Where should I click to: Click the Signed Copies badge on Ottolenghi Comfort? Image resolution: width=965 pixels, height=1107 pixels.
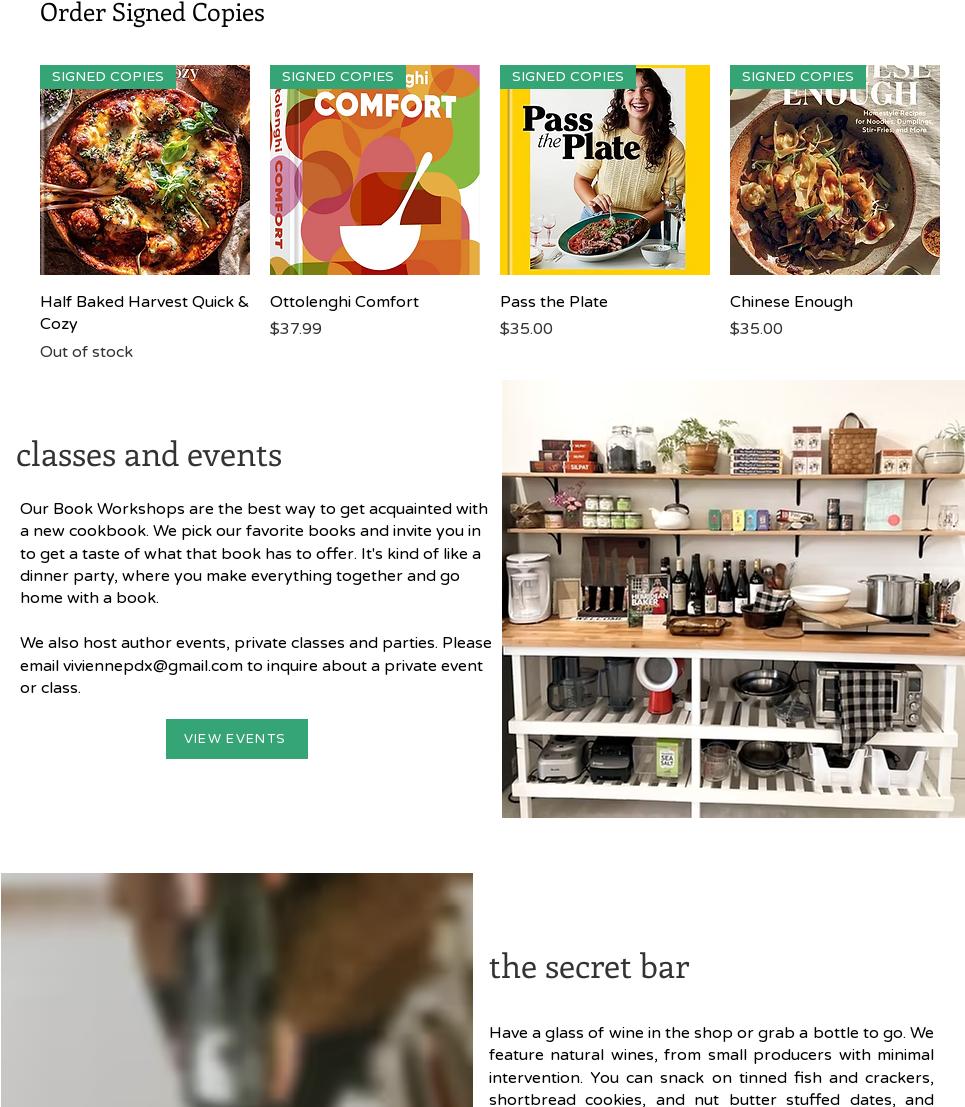(x=337, y=76)
